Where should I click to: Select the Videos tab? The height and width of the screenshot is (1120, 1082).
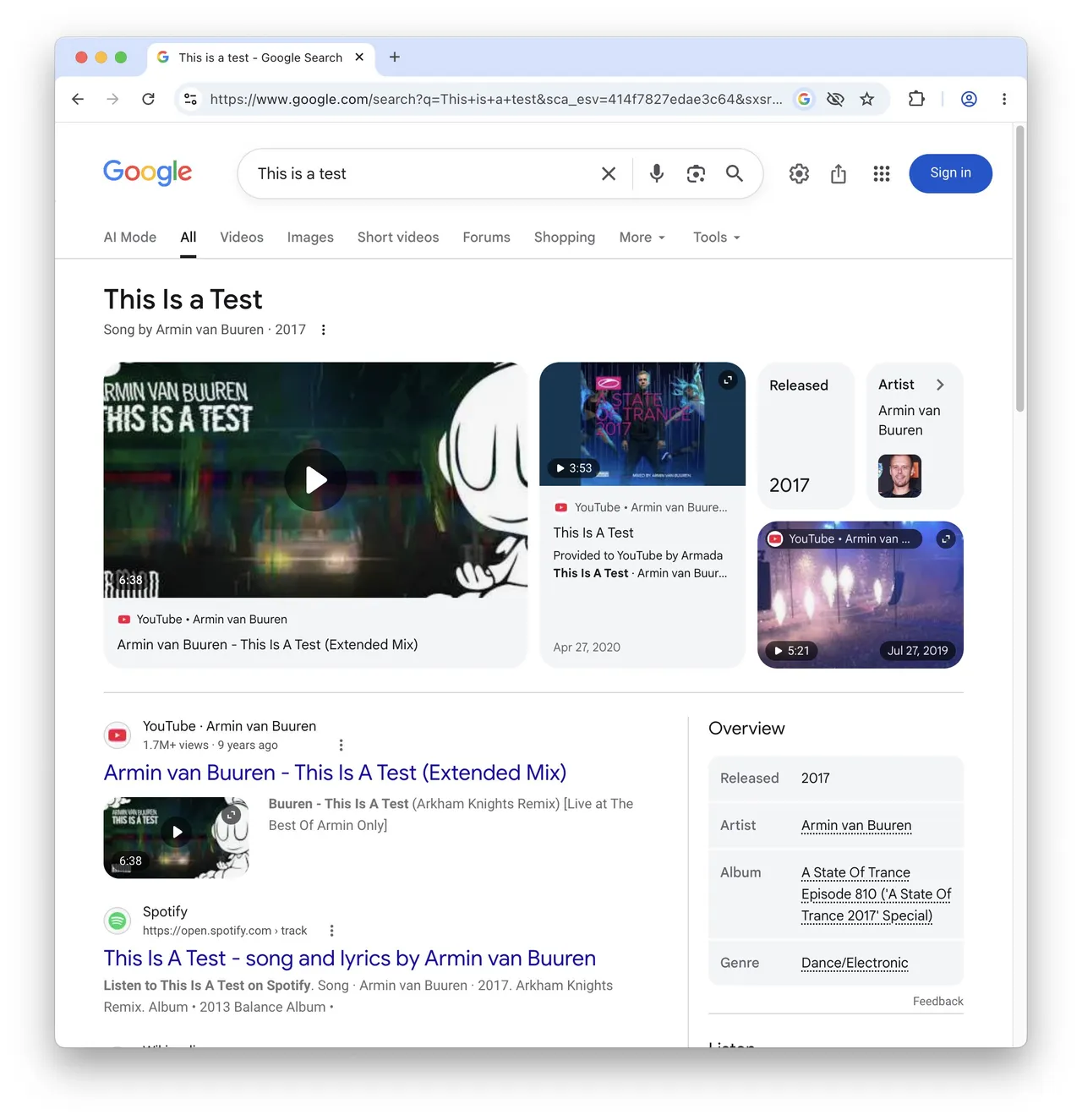click(242, 238)
